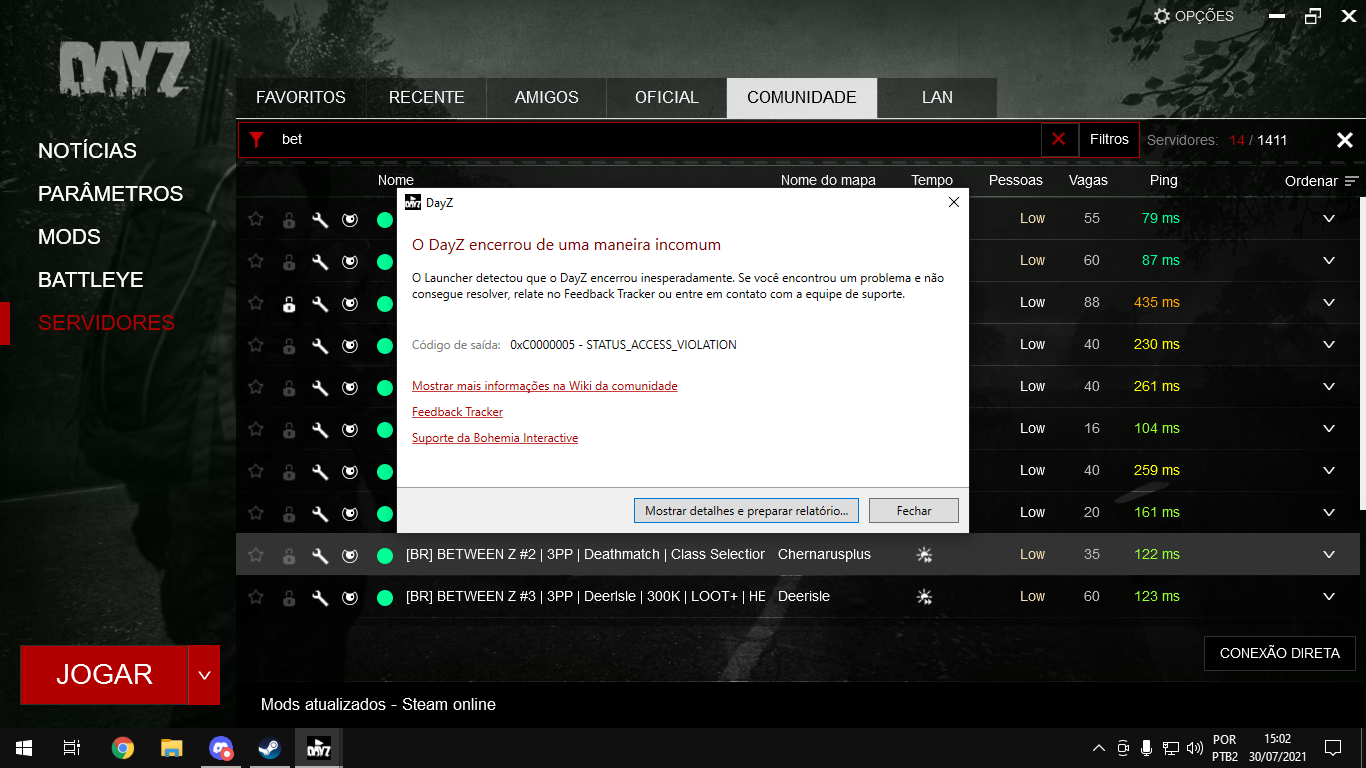Launch Chrome from the taskbar
The height and width of the screenshot is (768, 1366).
pos(123,748)
